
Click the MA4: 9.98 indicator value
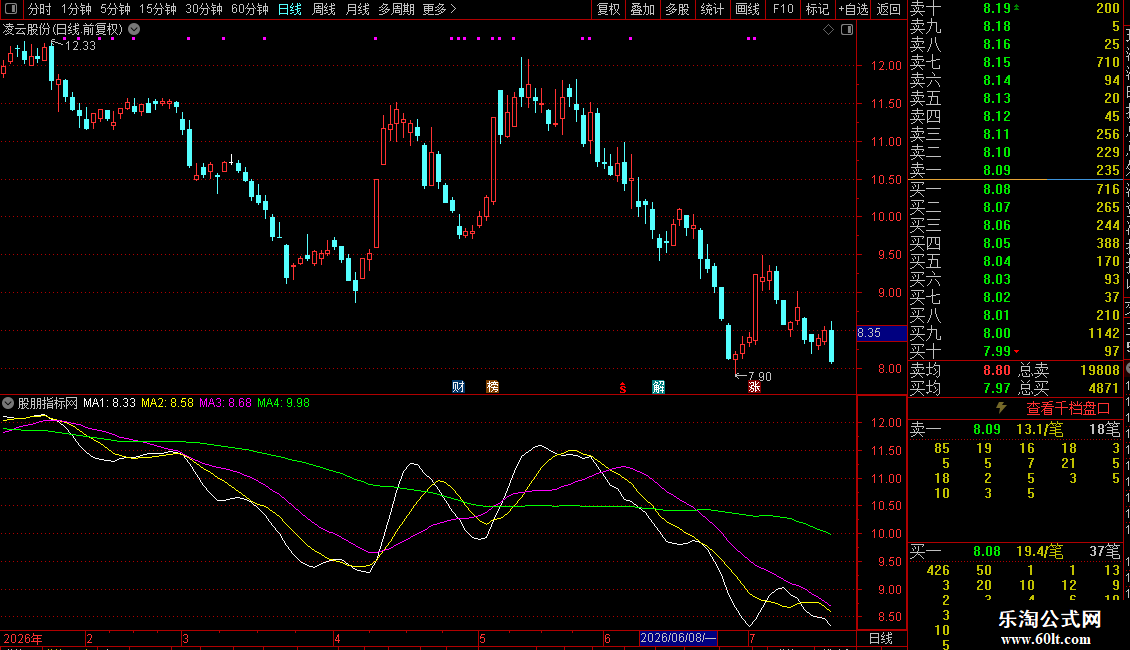pos(283,403)
